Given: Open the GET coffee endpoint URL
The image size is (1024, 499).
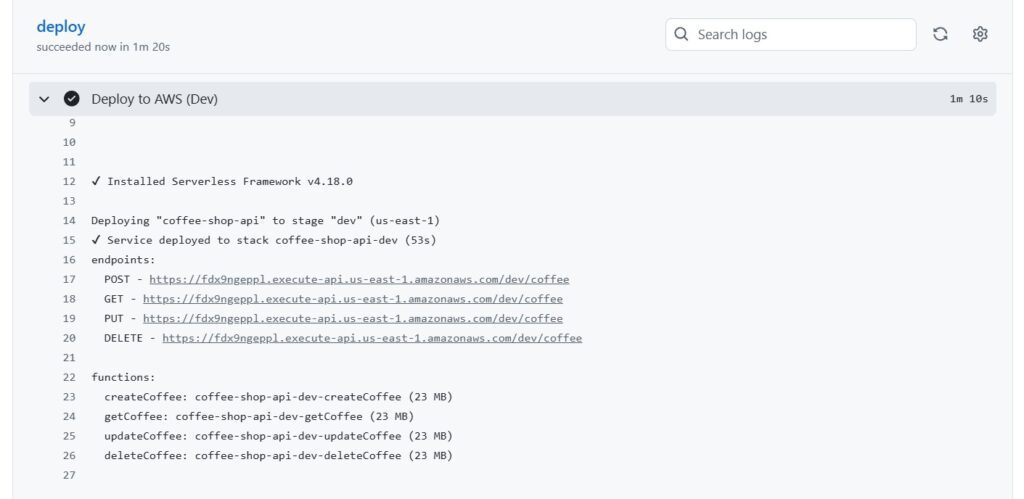Looking at the screenshot, I should click(353, 299).
